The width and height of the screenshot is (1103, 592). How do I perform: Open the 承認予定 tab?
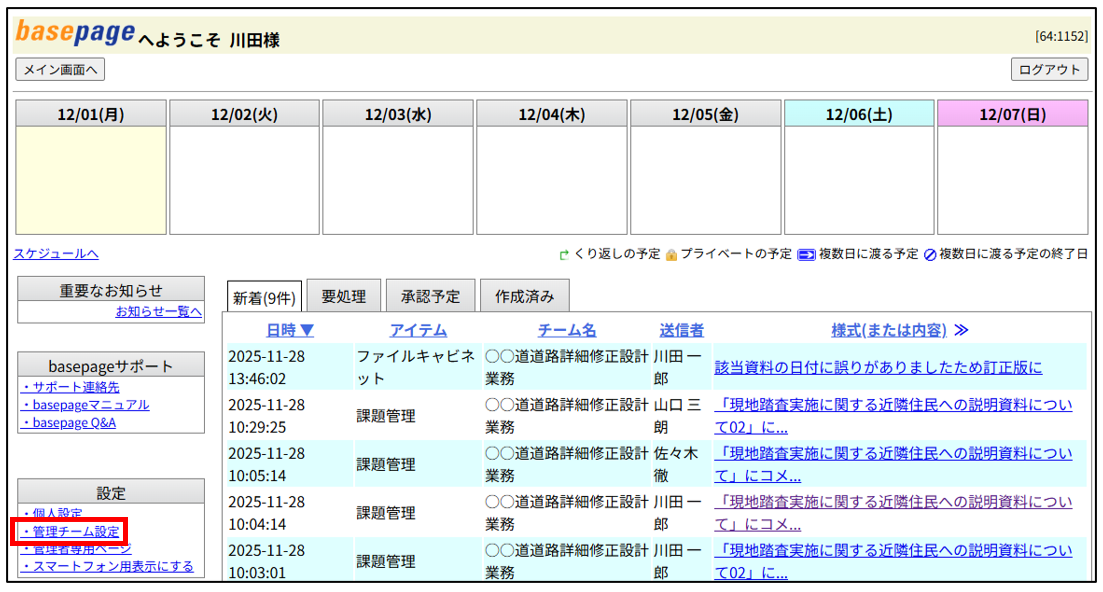[430, 297]
